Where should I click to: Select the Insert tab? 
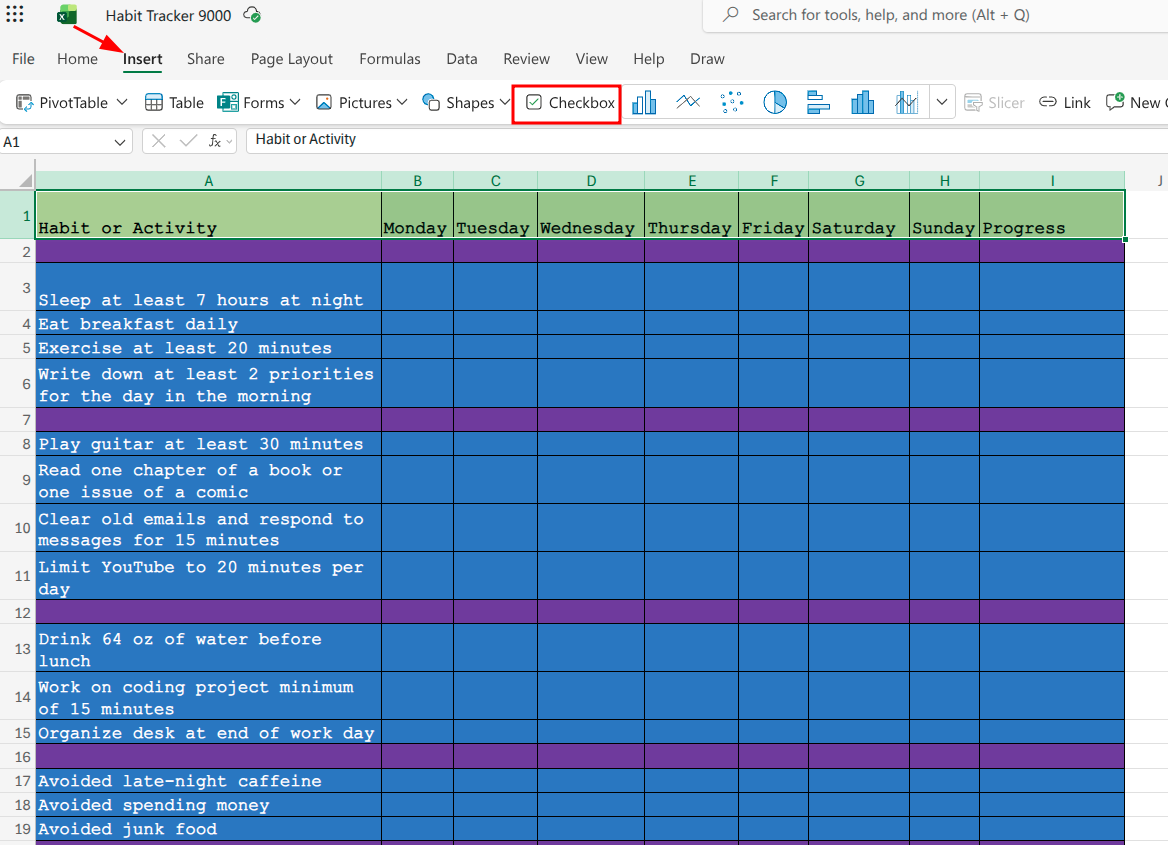pos(142,59)
